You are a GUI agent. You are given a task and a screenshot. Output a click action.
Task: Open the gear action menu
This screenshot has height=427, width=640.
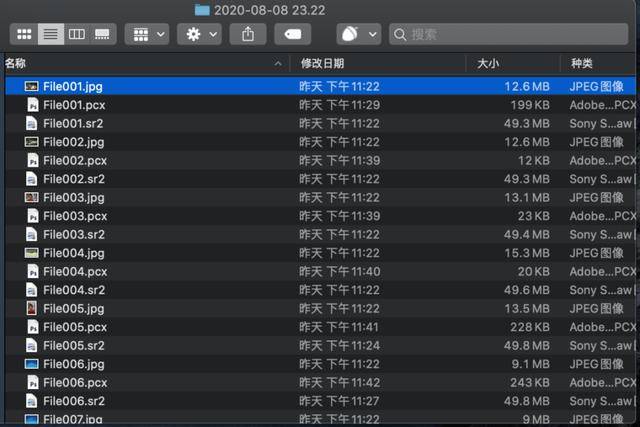point(199,34)
